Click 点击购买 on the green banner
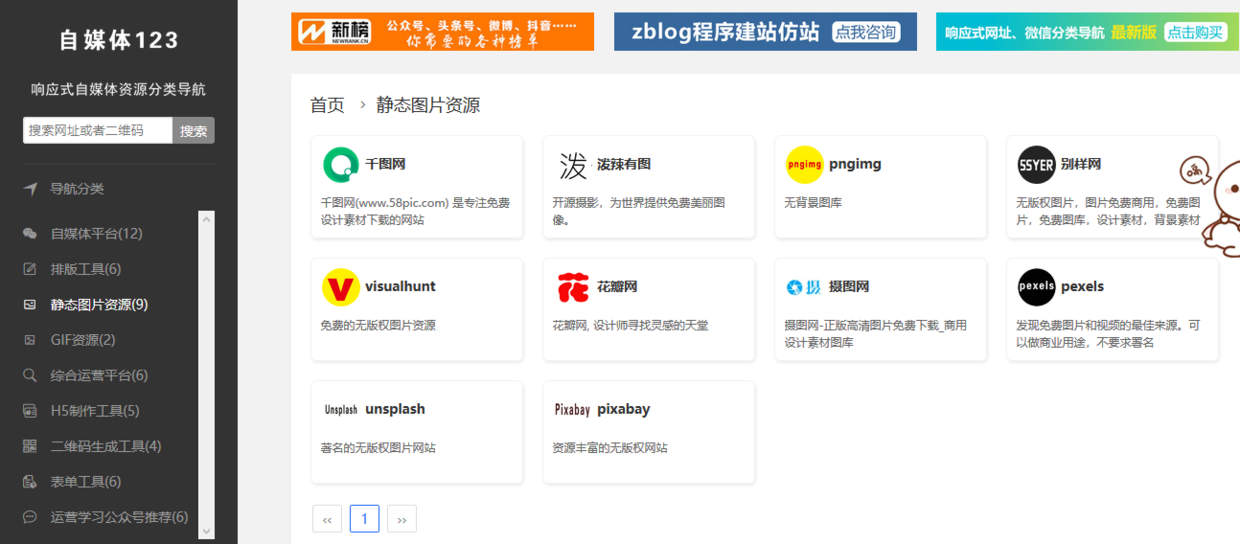The image size is (1240, 544). click(1195, 32)
